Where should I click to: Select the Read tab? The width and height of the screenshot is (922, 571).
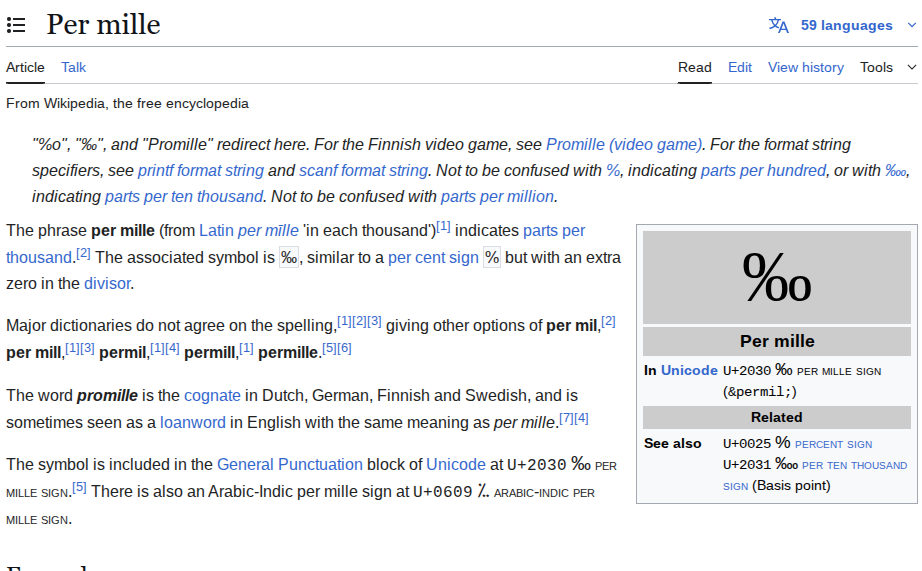[x=694, y=68]
